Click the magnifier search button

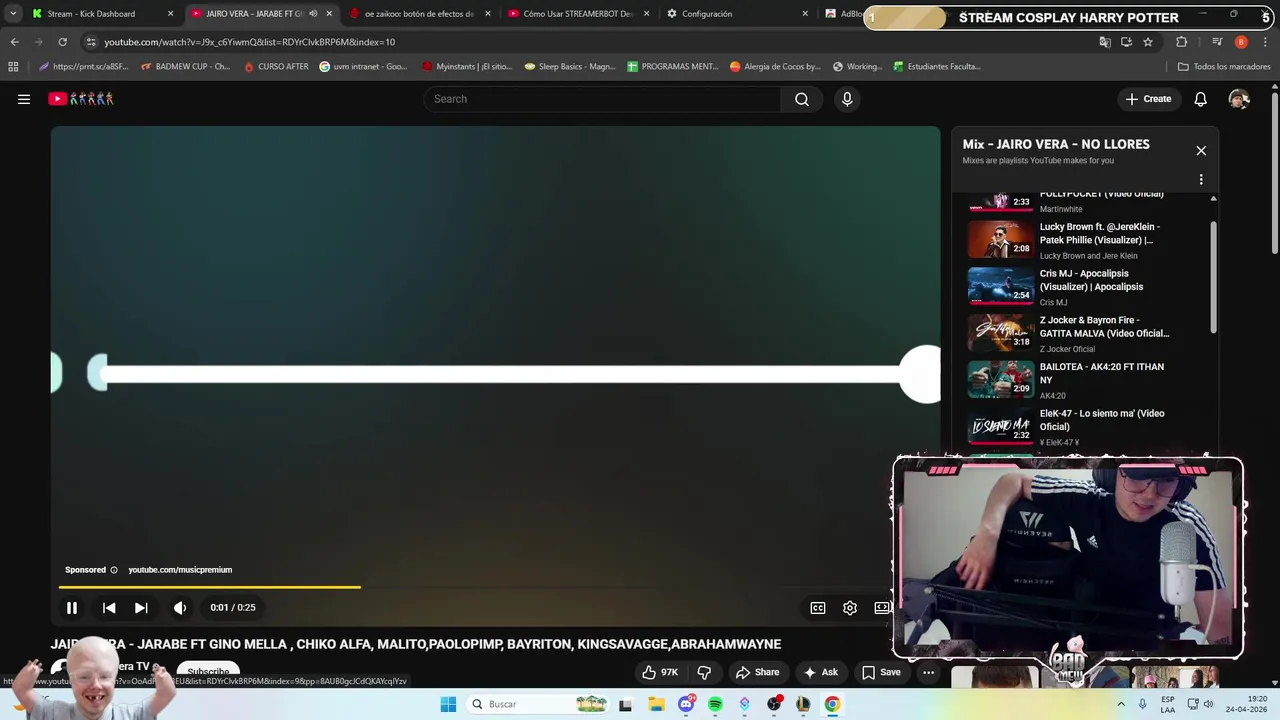802,99
